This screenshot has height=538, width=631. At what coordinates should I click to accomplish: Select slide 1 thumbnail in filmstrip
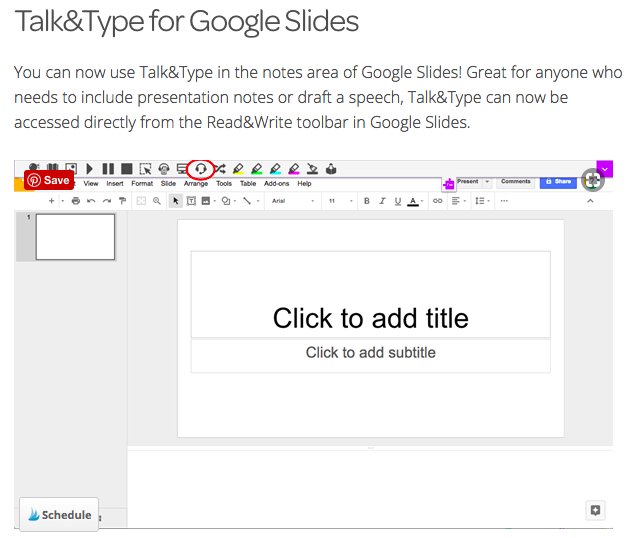(x=75, y=237)
